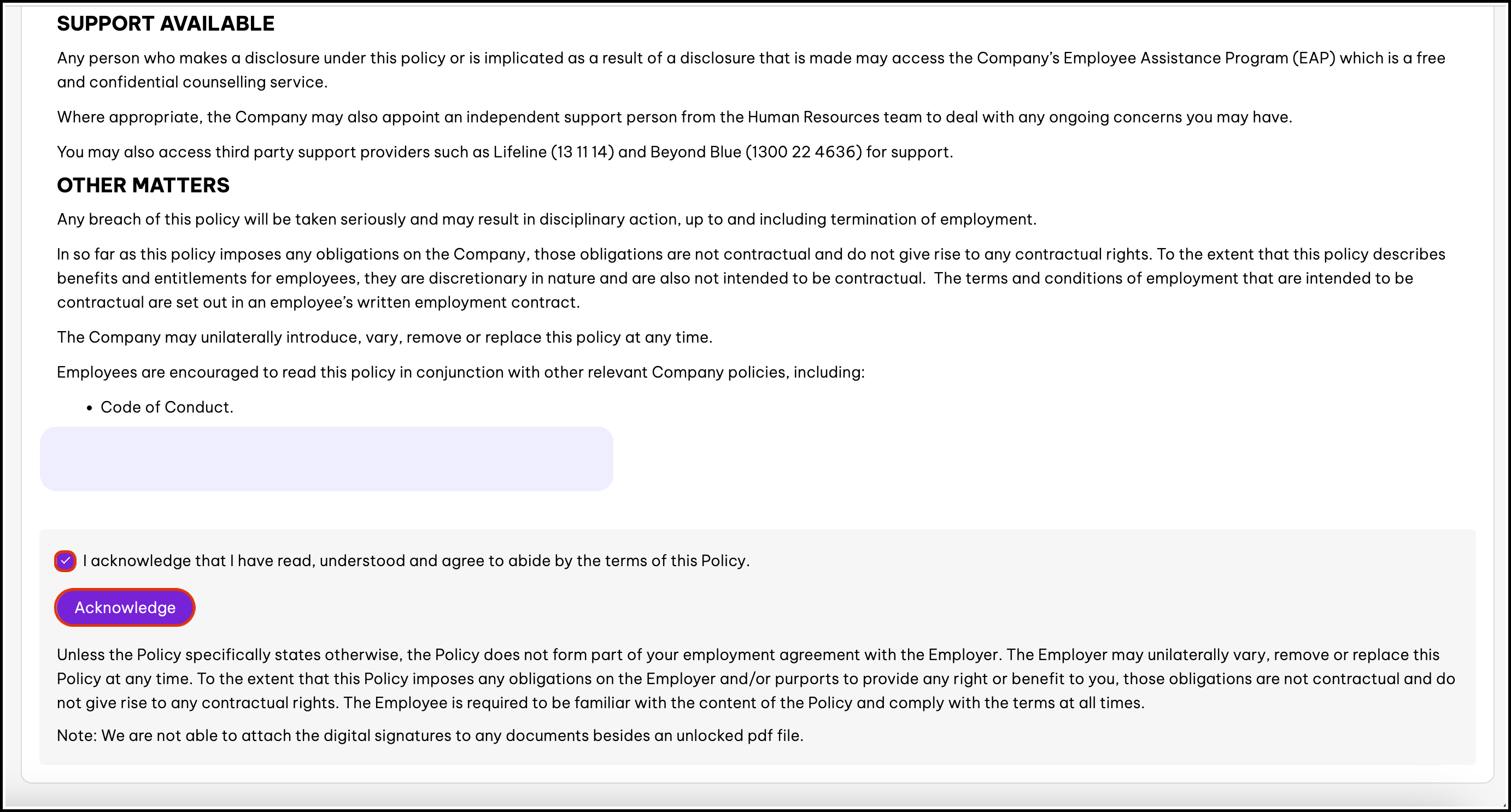Click the 'Any breach of this policy' sentence
Screen dimensions: 1511x812
[546, 219]
